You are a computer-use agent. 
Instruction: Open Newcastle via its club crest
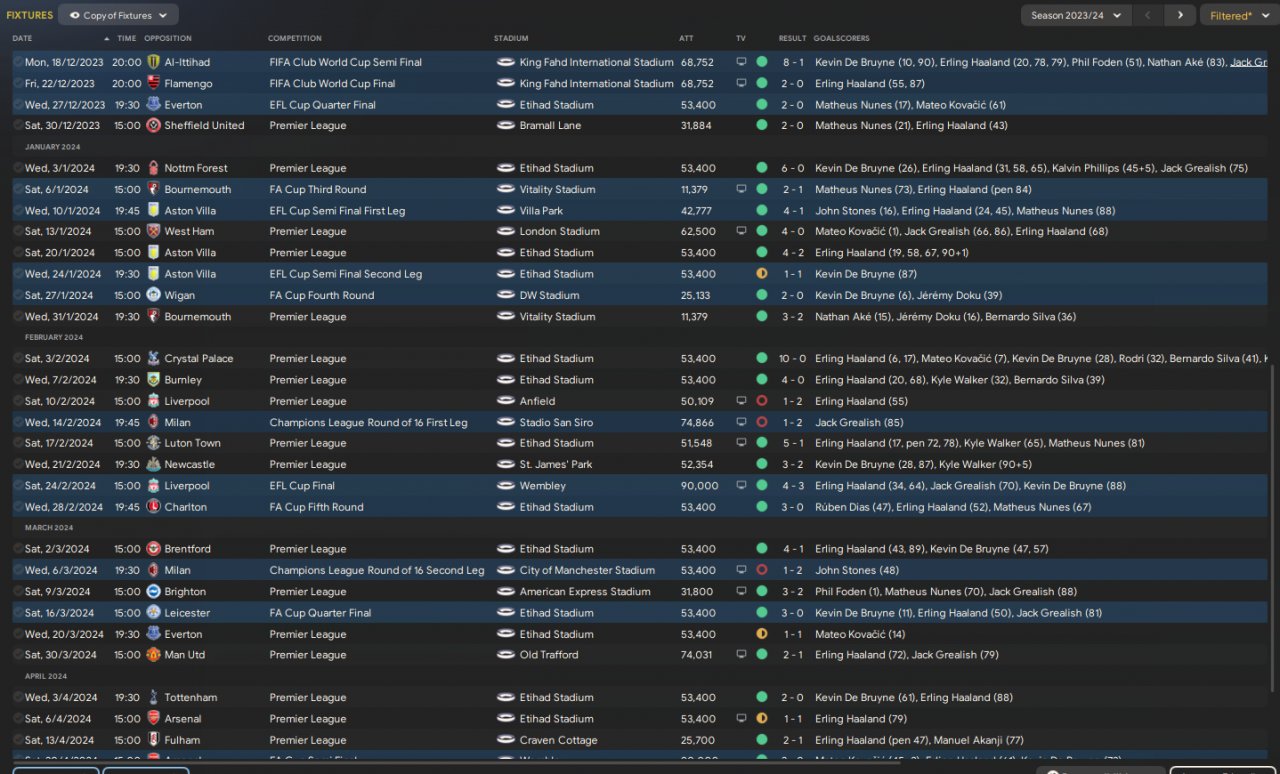(x=153, y=465)
